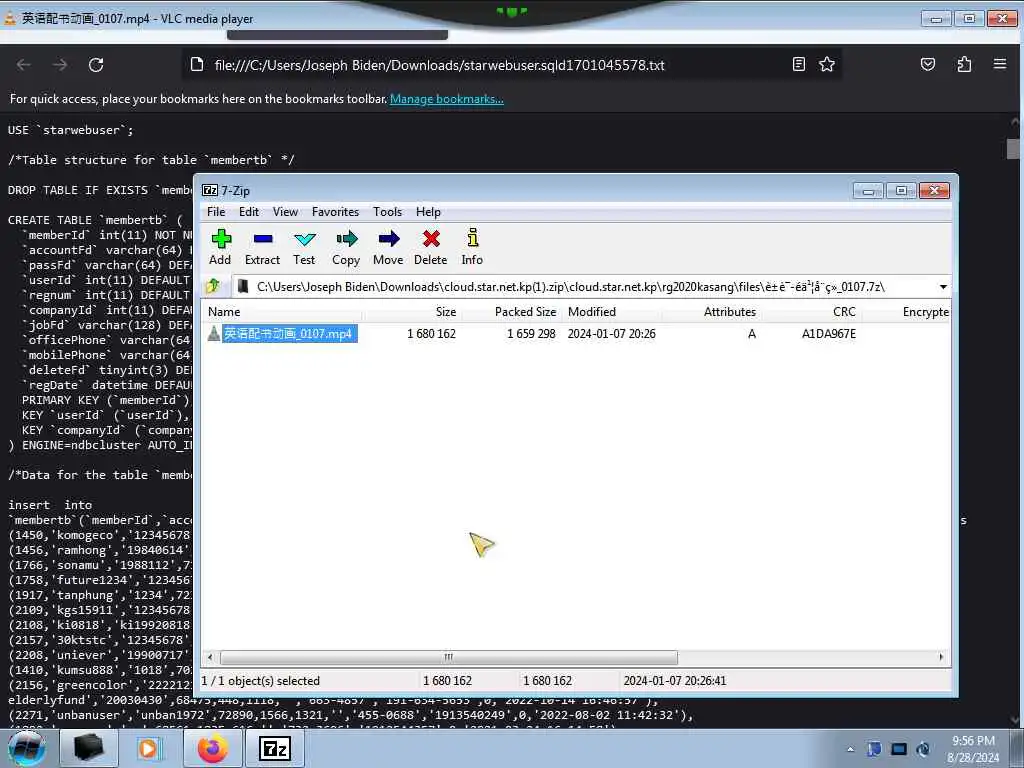Image resolution: width=1024 pixels, height=768 pixels.
Task: Open the 7-Zip Edit menu
Action: [x=249, y=212]
